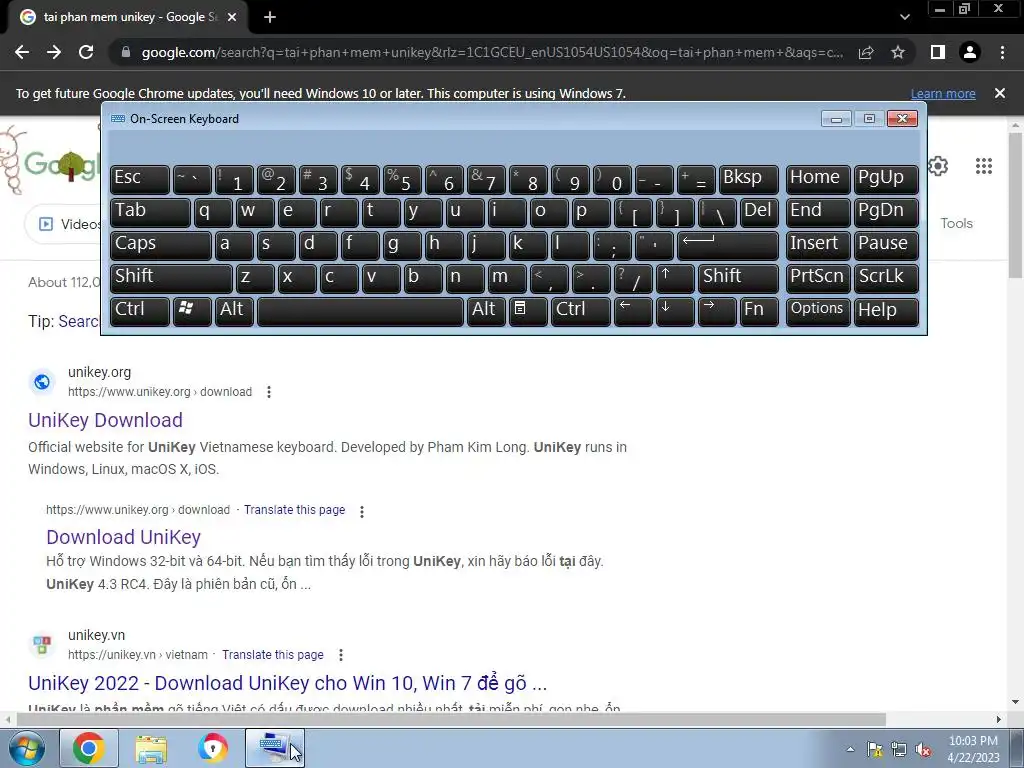
Task: Click the horizontal scrollbar of the page
Action: point(451,719)
